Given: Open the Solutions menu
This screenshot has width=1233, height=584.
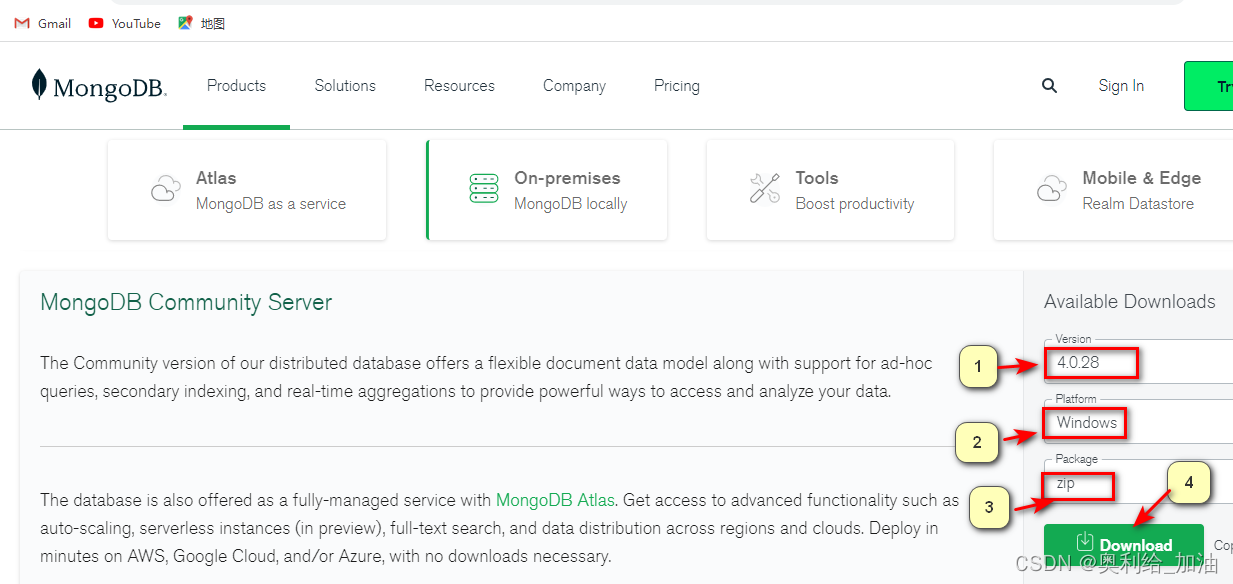Looking at the screenshot, I should coord(345,86).
